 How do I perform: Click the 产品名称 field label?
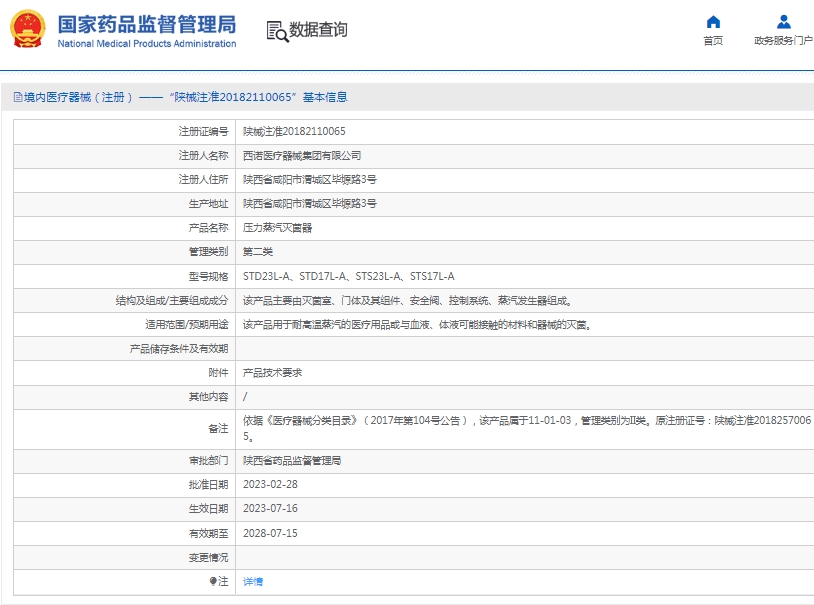(208, 227)
